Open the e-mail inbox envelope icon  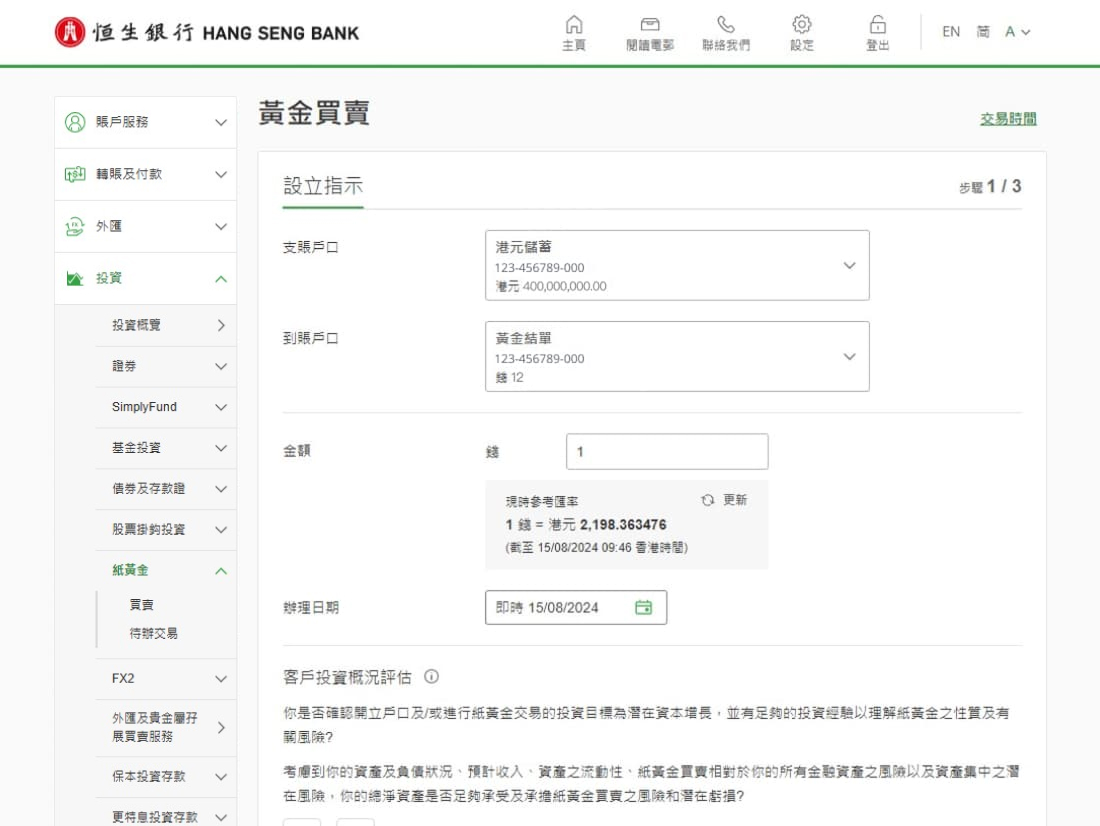point(650,24)
